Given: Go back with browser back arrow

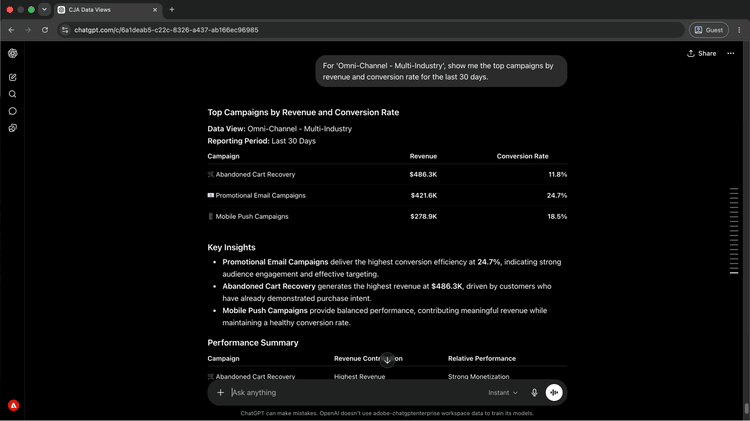Looking at the screenshot, I should 11,30.
